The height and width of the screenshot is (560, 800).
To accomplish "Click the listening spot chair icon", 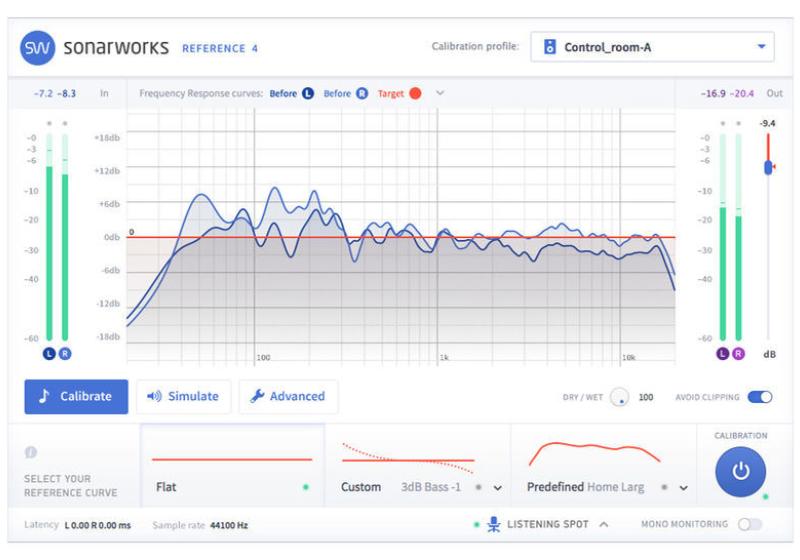I will click(492, 524).
